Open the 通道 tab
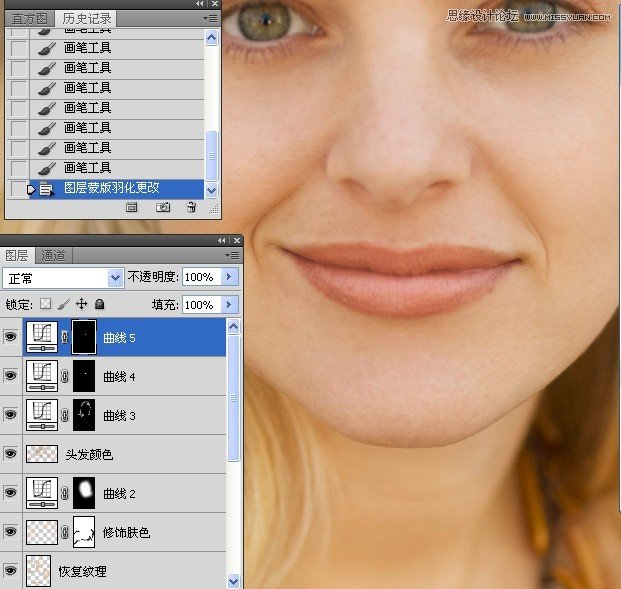621x589 pixels. [53, 255]
